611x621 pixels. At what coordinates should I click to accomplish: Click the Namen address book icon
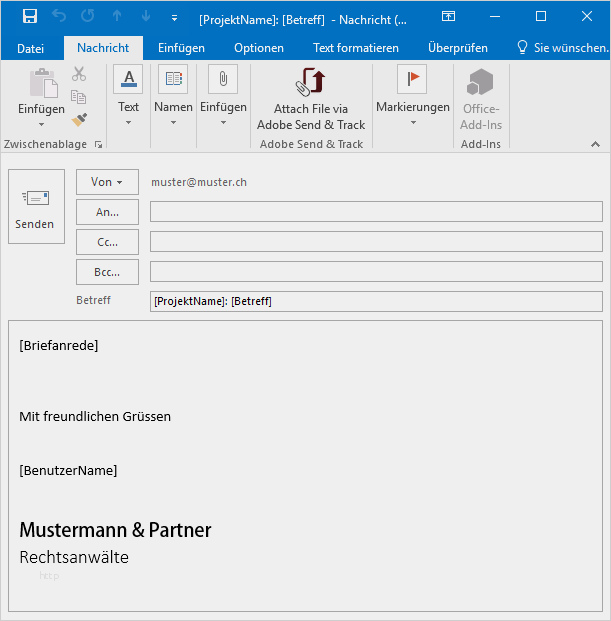[173, 80]
